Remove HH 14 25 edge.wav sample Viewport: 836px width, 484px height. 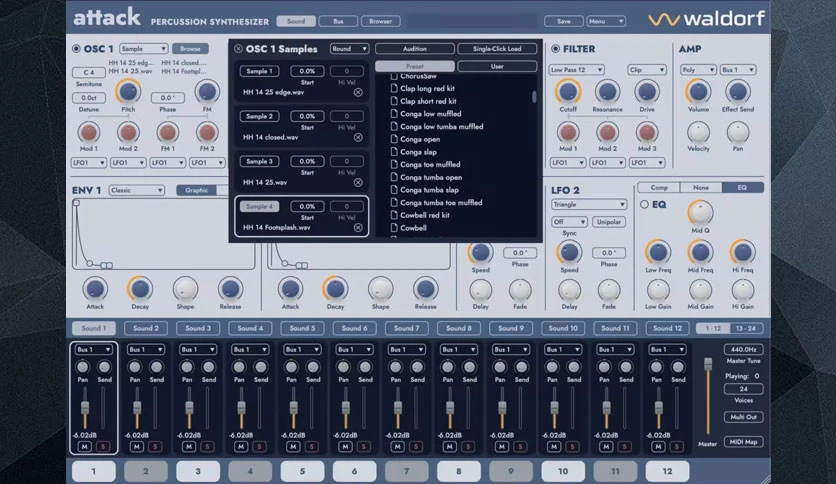click(x=358, y=92)
